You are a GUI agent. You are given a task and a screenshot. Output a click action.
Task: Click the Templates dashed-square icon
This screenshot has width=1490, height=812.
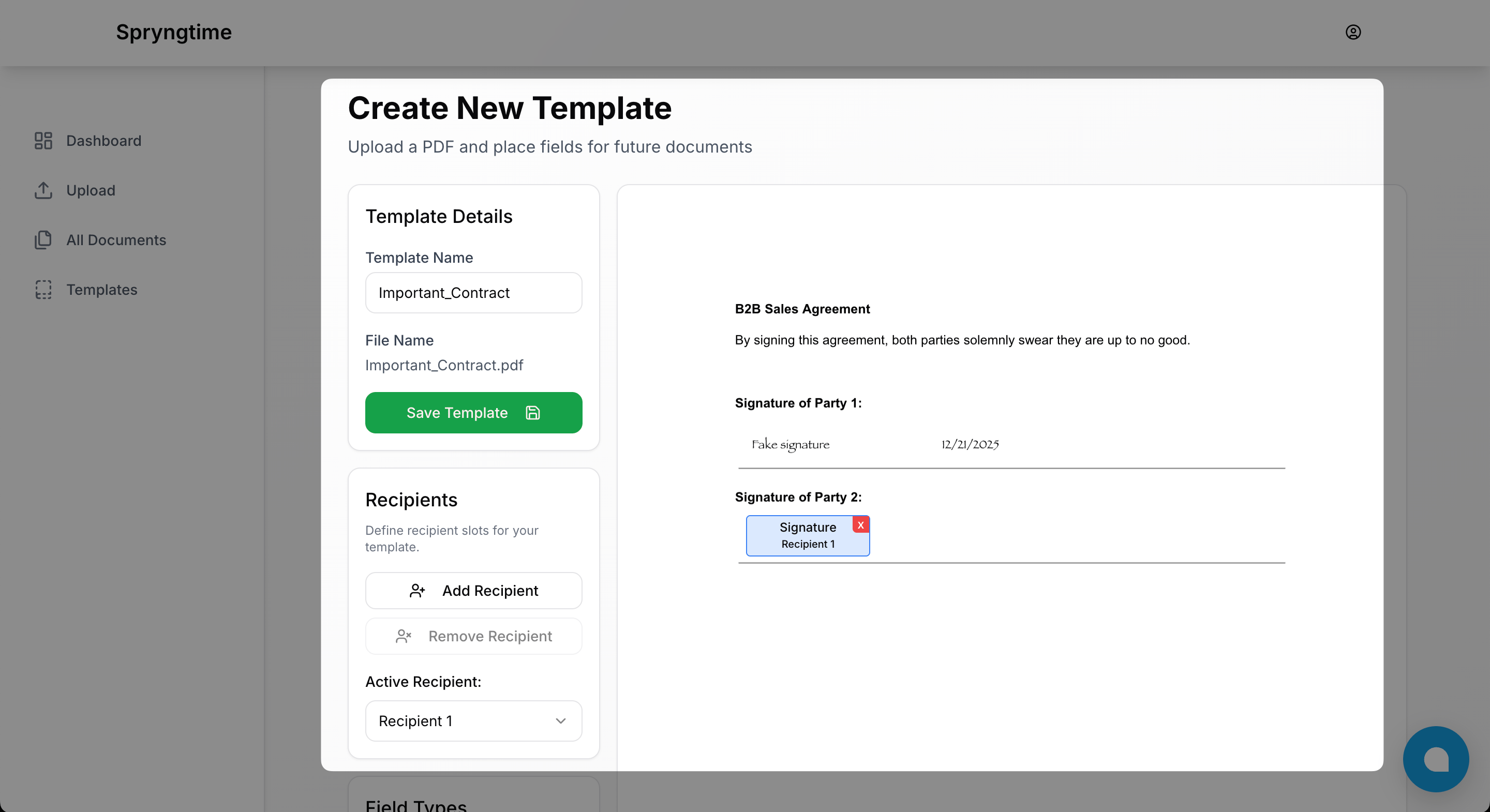pyautogui.click(x=43, y=290)
